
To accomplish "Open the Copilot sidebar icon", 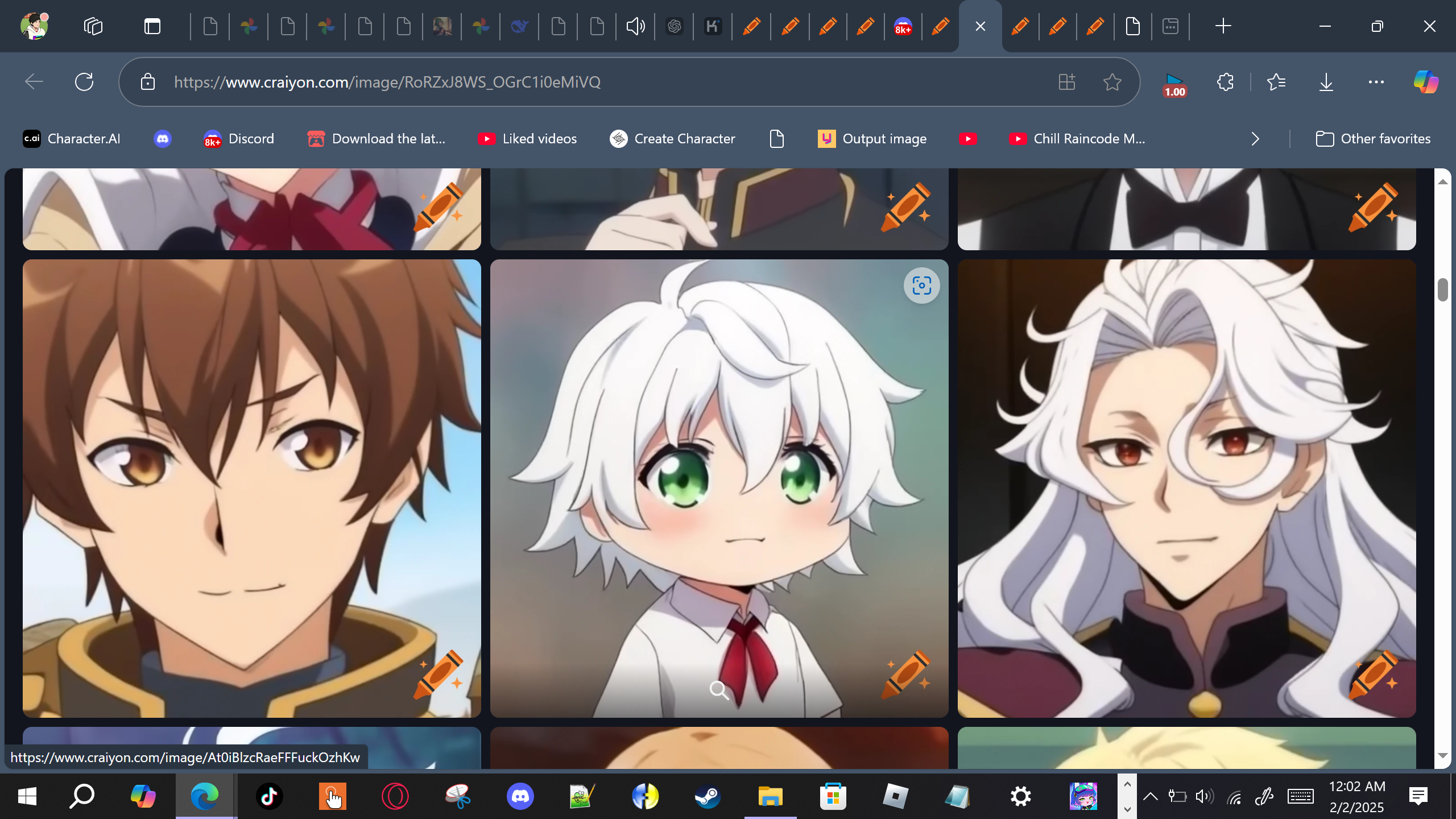I will coord(1426,82).
